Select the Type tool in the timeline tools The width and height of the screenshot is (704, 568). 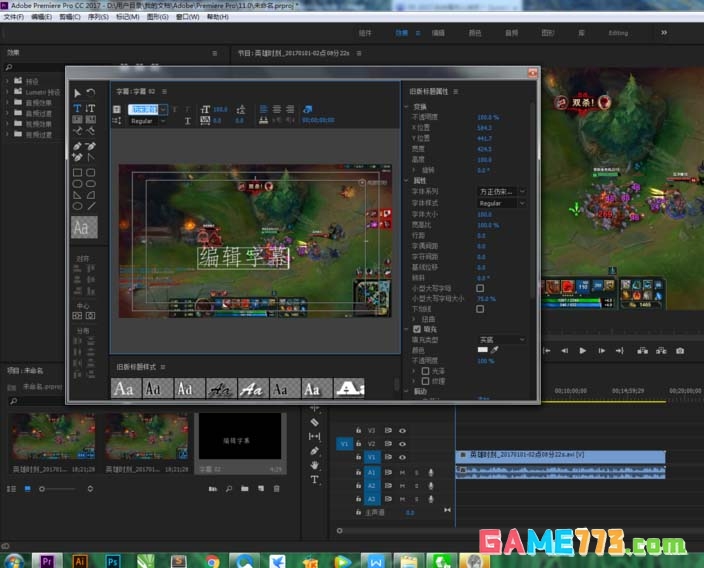click(x=314, y=480)
